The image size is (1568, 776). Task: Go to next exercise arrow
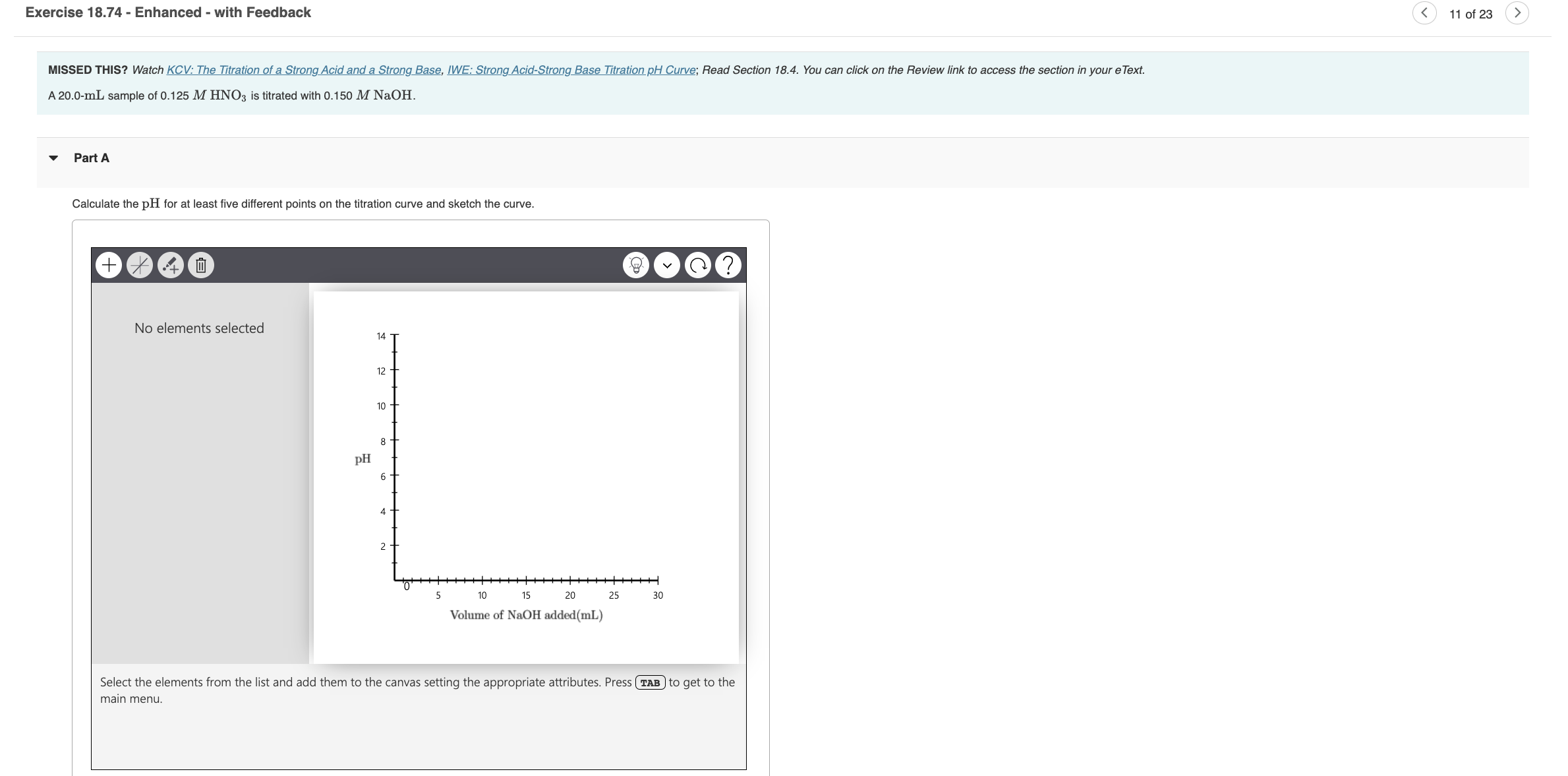(x=1517, y=13)
